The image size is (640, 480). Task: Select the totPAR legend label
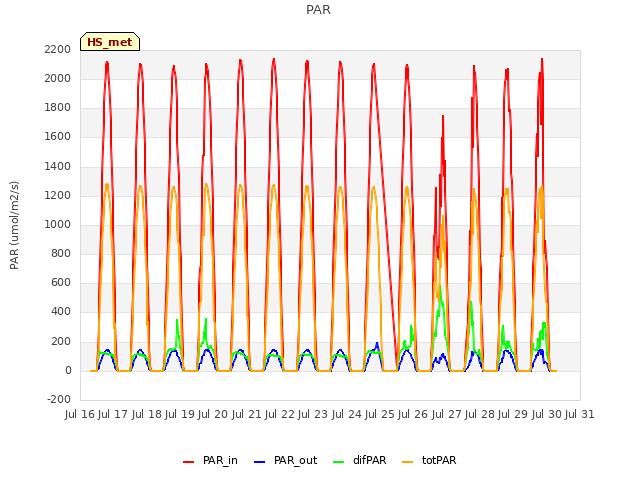439,460
